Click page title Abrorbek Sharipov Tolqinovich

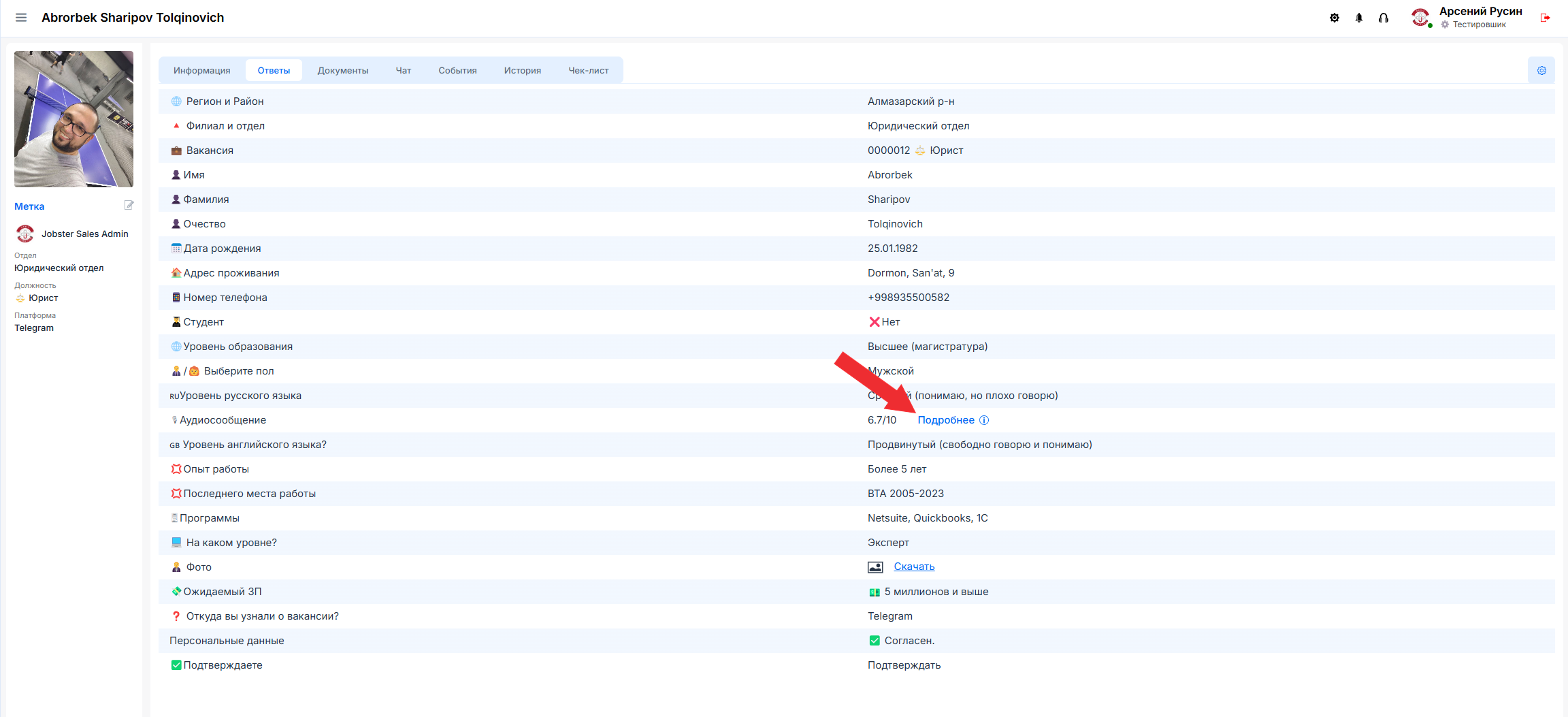coord(133,18)
